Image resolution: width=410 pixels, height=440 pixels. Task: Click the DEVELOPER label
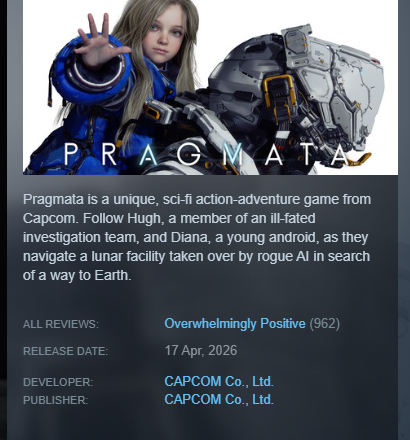[x=58, y=382]
